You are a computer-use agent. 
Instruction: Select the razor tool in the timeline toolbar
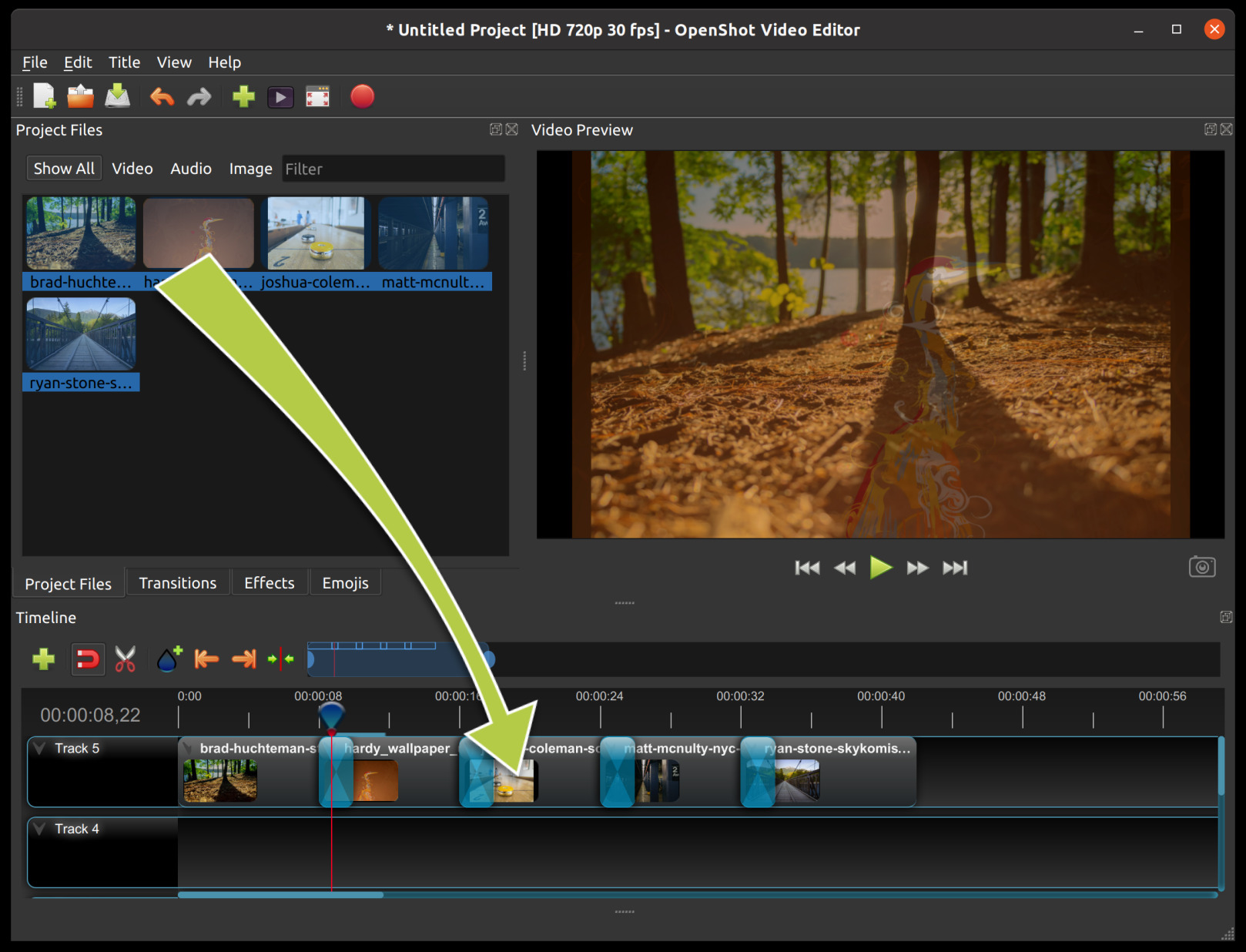tap(125, 659)
